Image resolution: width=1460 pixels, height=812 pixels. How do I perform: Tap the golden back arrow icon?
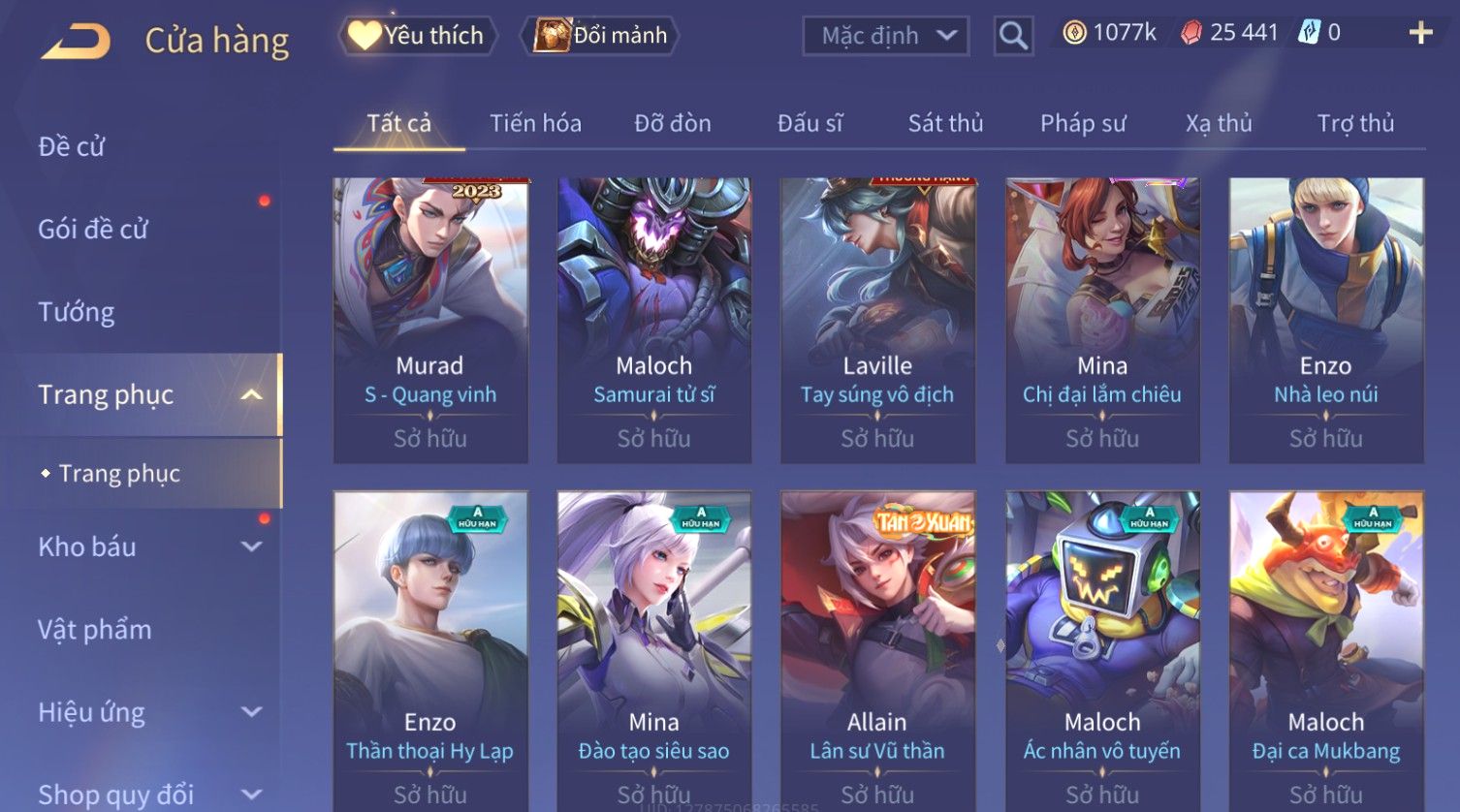point(76,42)
